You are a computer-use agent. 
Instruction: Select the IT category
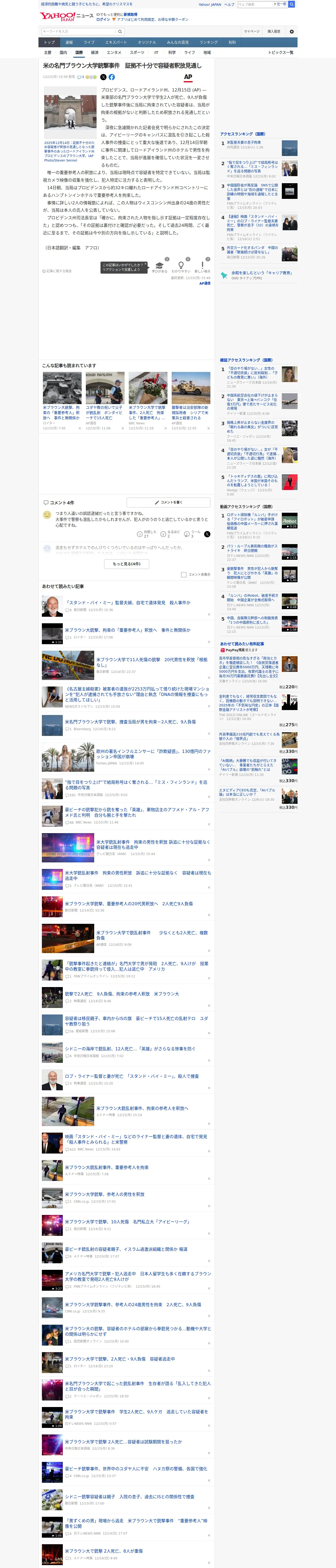(x=156, y=52)
